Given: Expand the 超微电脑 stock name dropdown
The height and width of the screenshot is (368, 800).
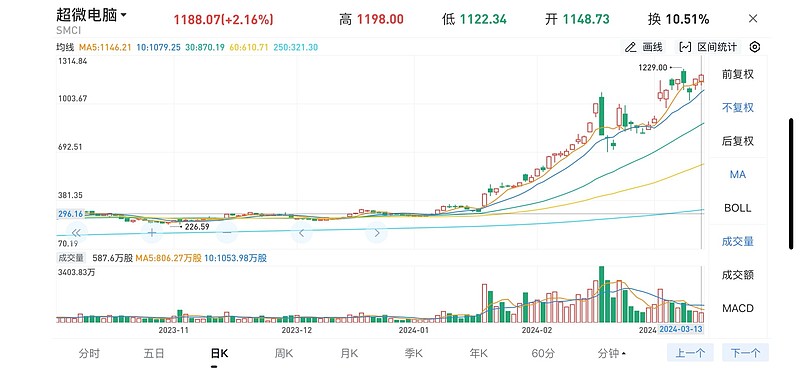Looking at the screenshot, I should [92, 16].
